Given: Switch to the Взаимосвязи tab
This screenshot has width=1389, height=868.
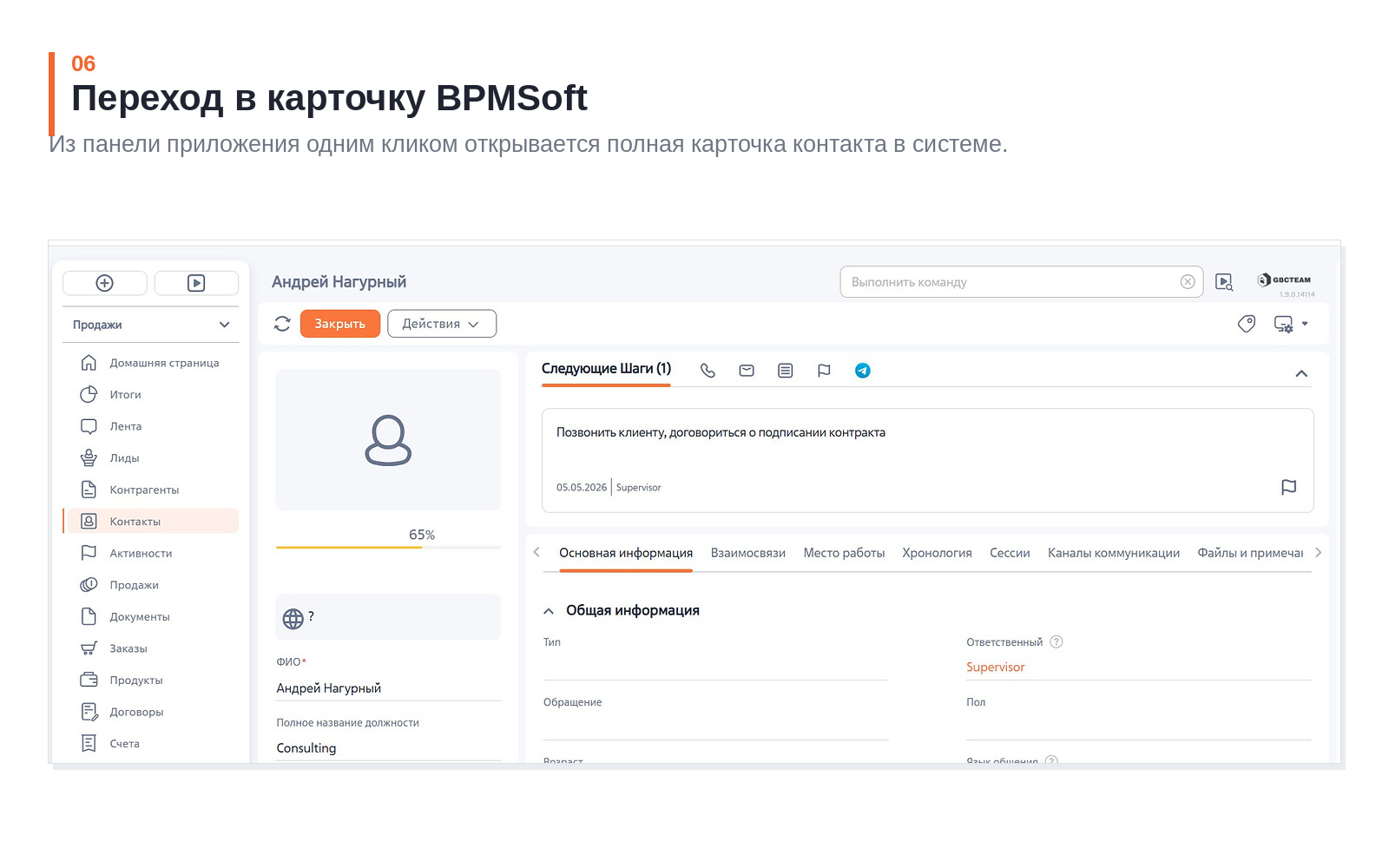Looking at the screenshot, I should 748,553.
